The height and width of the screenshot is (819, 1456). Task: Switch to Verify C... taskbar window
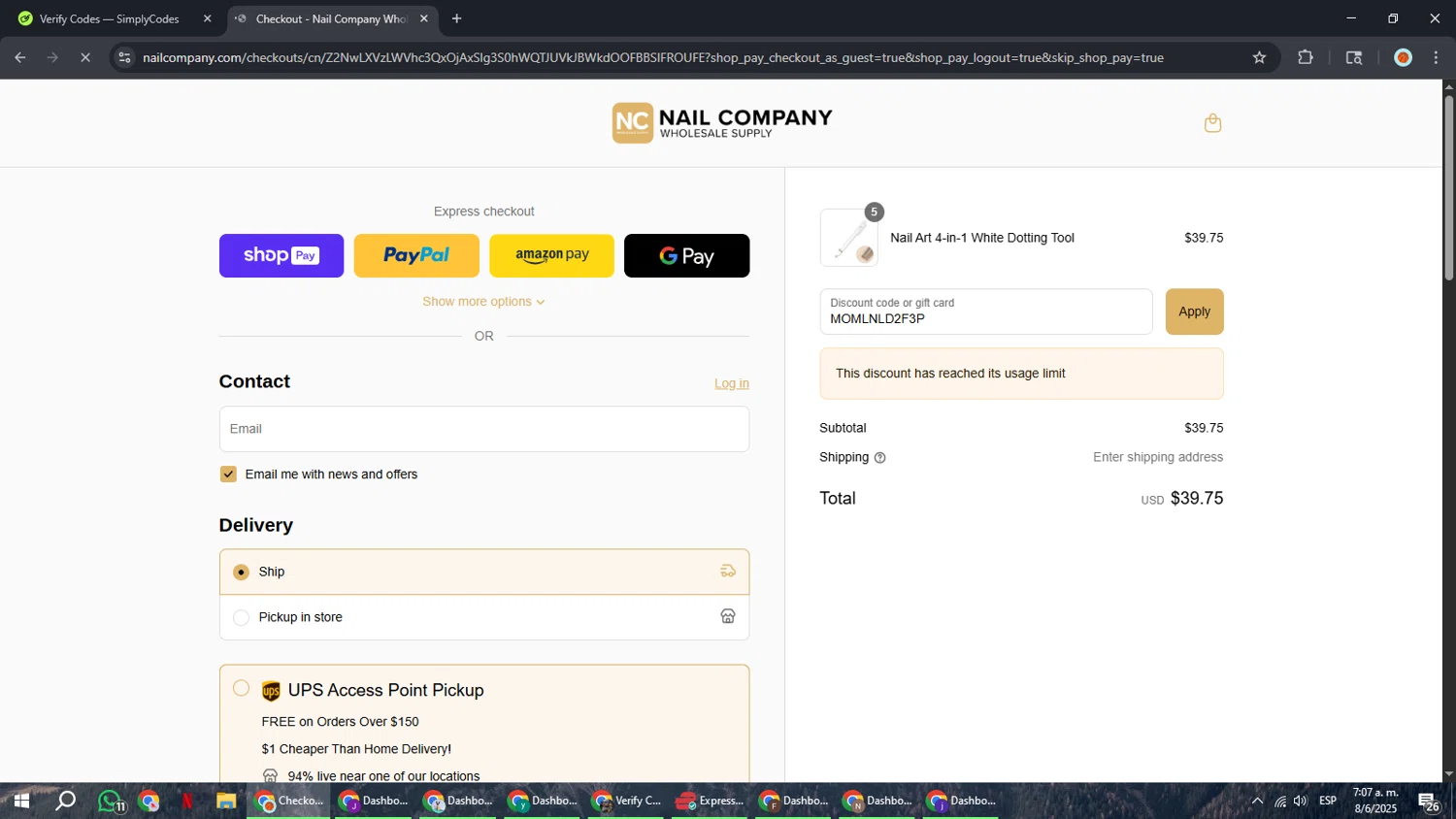(627, 802)
